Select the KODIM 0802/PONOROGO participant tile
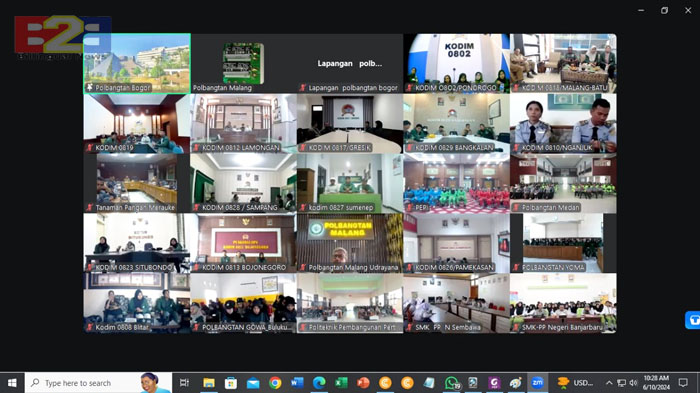 (x=456, y=63)
